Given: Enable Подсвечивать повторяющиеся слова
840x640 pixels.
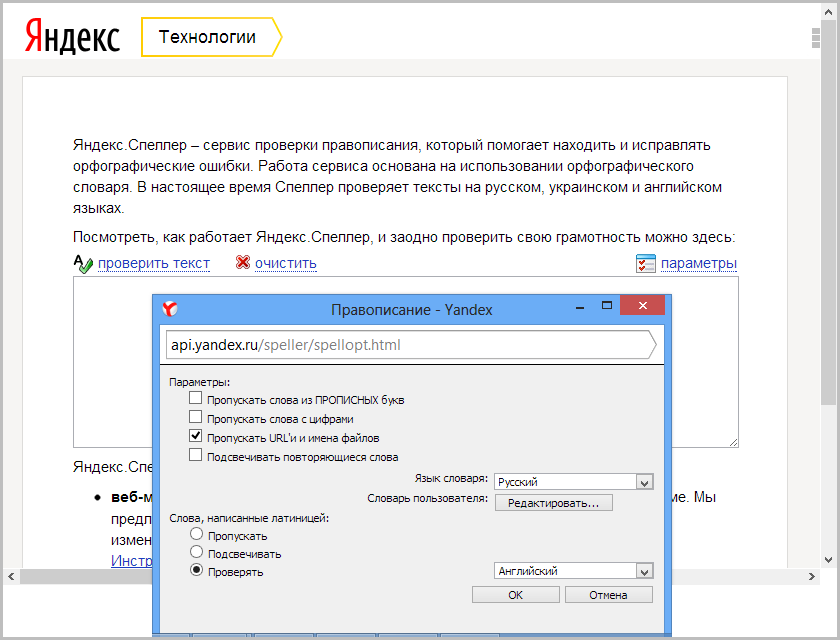Looking at the screenshot, I should (196, 455).
